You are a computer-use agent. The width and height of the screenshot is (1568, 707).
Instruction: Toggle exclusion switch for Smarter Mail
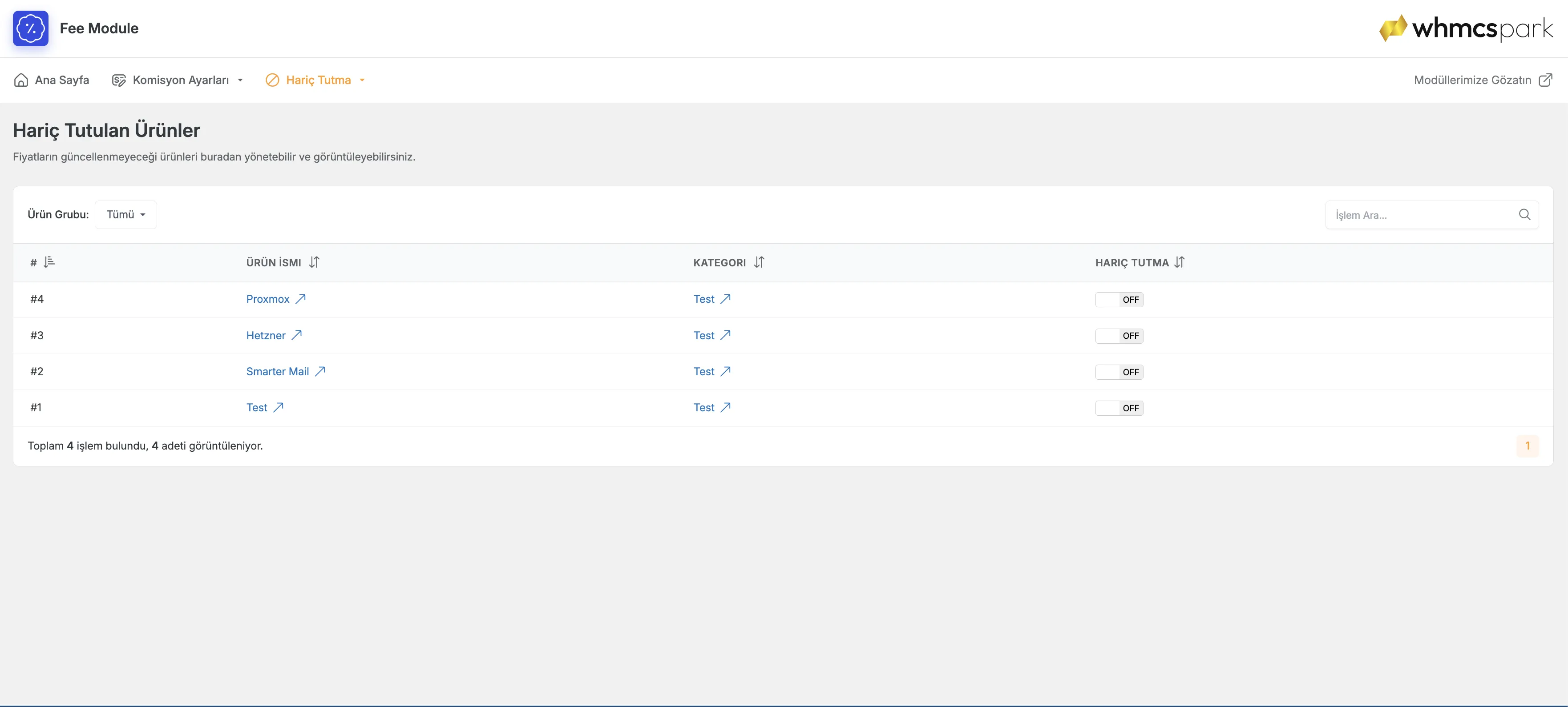[1119, 372]
